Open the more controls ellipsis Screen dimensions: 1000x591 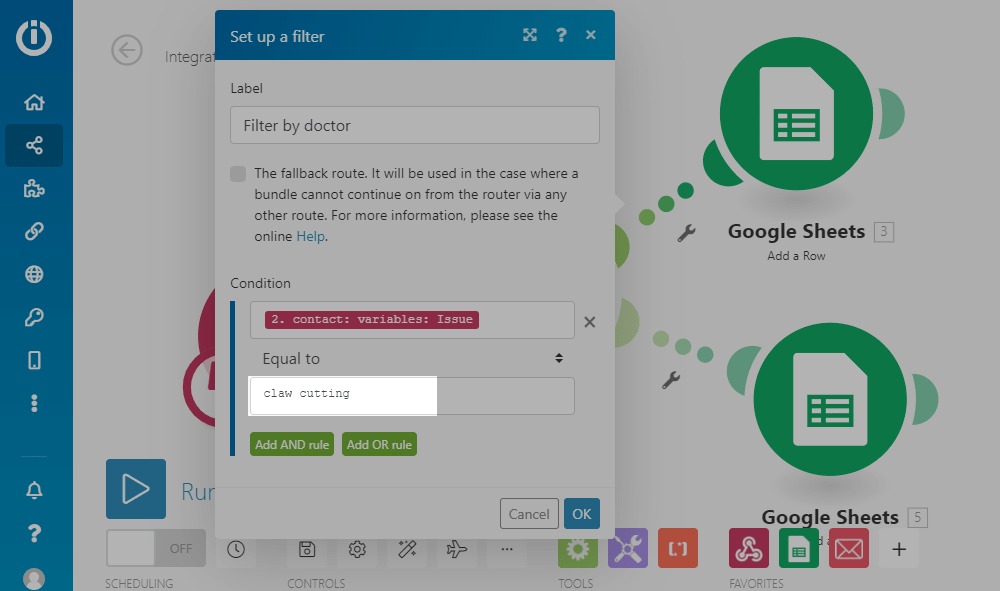[506, 549]
